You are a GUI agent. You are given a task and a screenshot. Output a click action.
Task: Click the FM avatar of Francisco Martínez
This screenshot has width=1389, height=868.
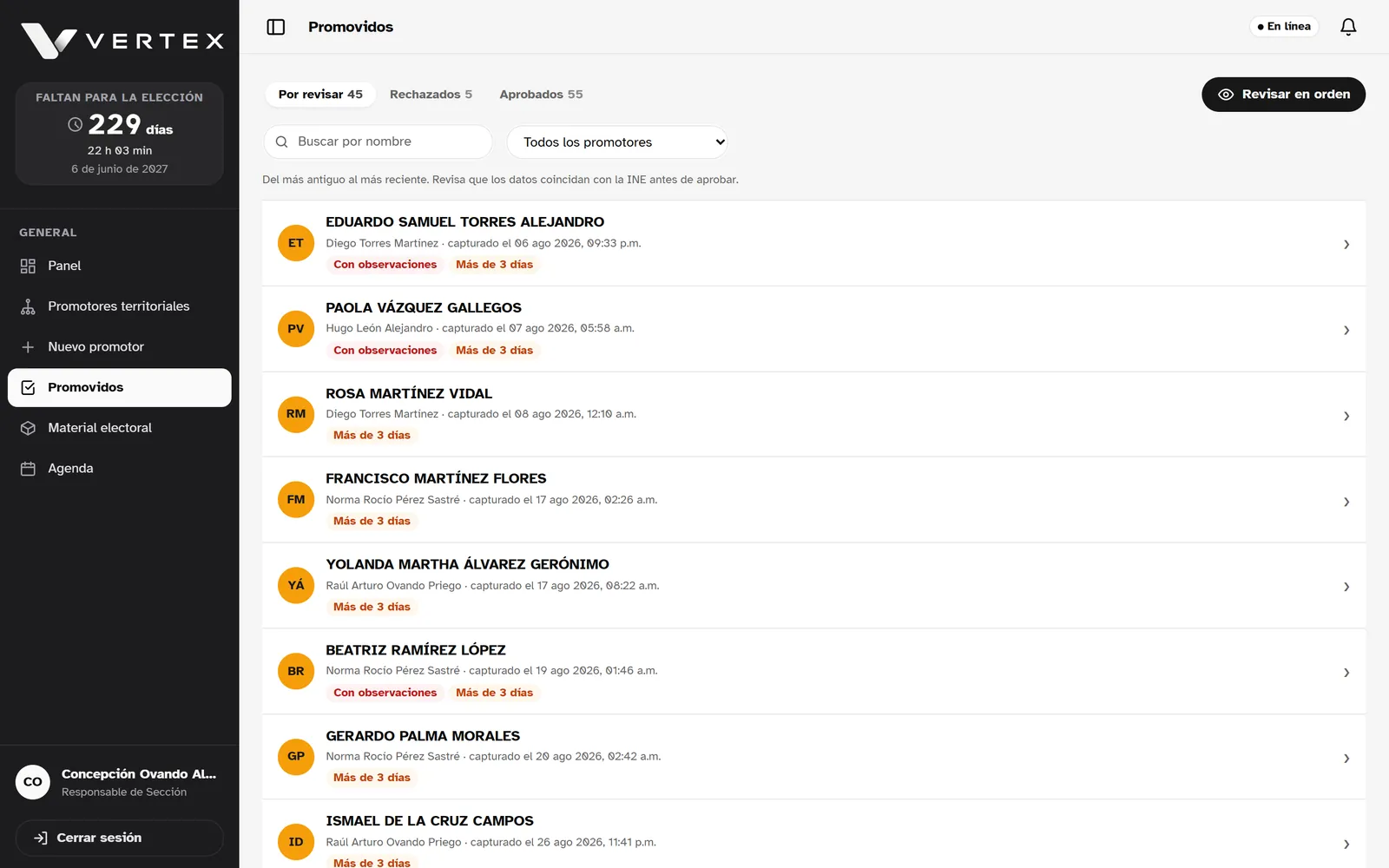click(296, 500)
